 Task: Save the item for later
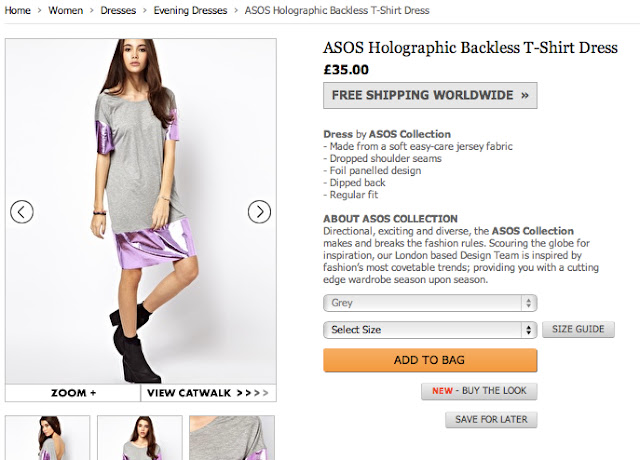click(x=491, y=420)
